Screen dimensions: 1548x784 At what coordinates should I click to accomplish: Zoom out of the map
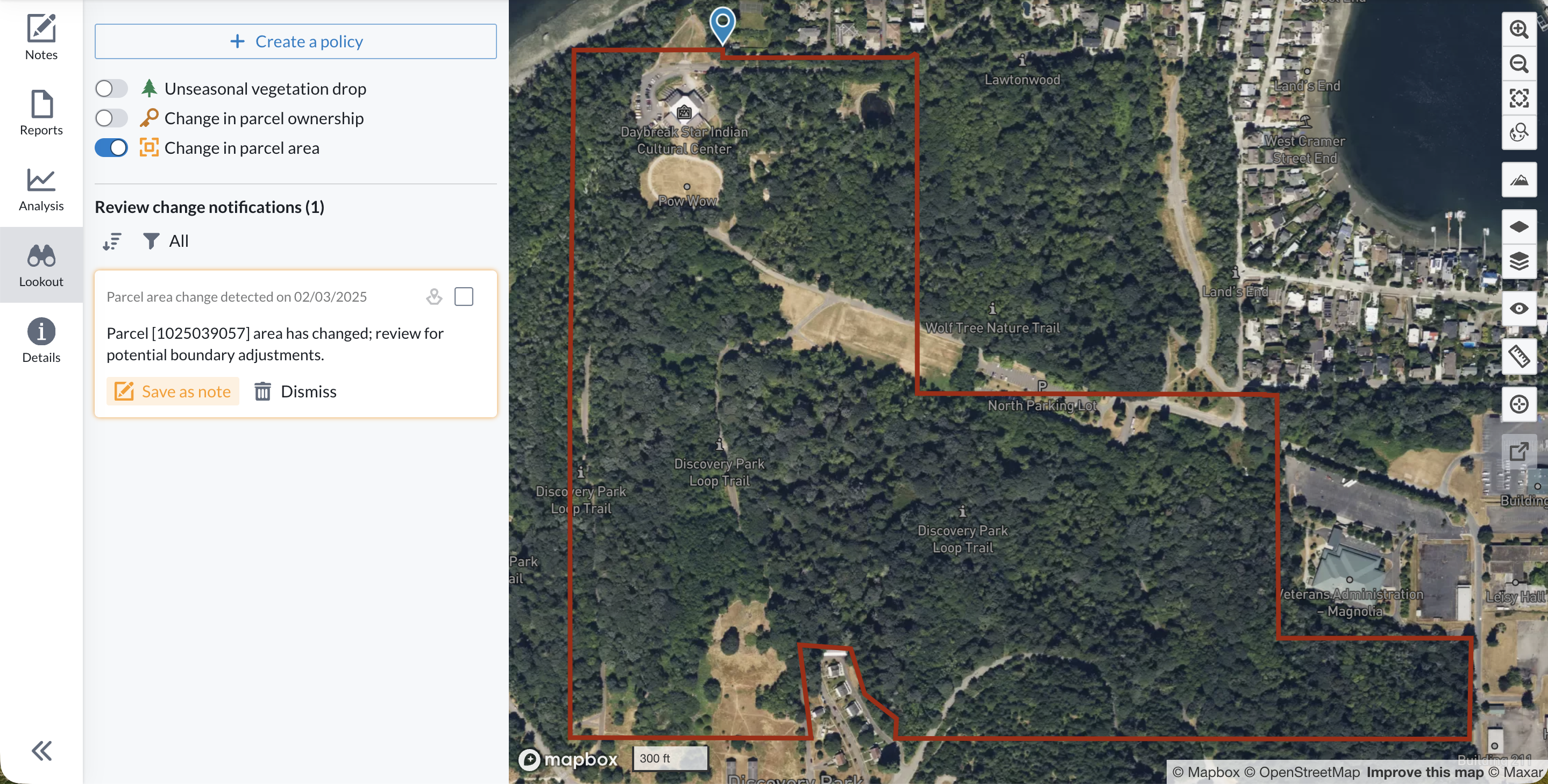(x=1518, y=63)
